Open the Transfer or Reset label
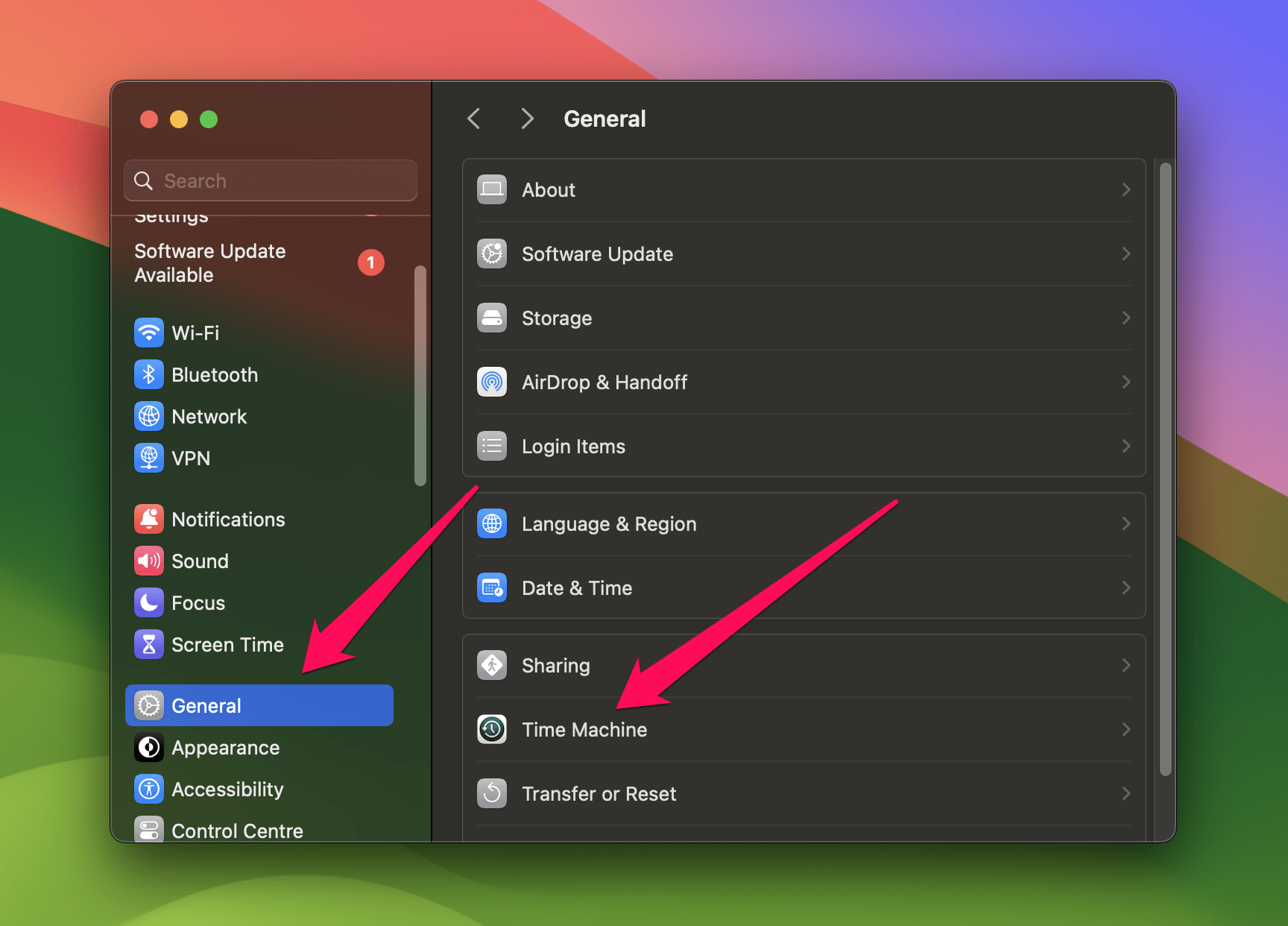The image size is (1288, 926). click(x=599, y=794)
